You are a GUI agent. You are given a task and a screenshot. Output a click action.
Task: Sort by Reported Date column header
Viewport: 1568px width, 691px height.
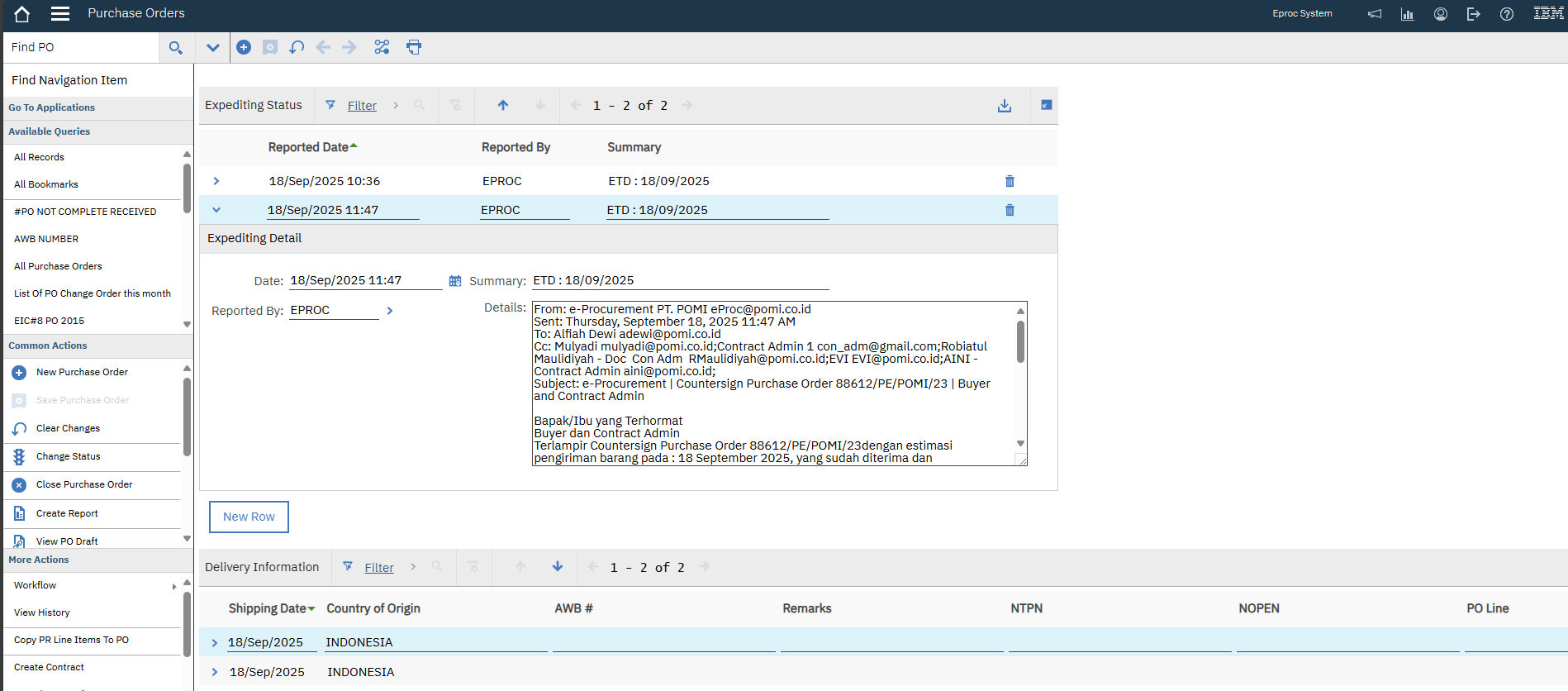click(308, 147)
